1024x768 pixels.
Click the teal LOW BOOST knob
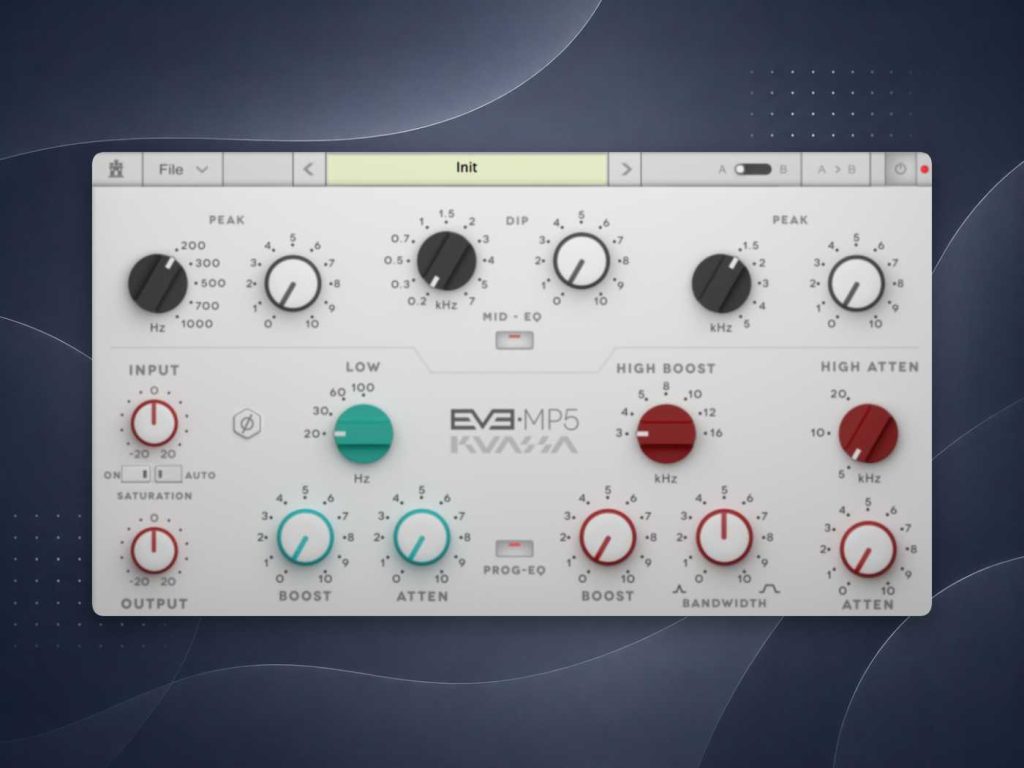tap(305, 537)
